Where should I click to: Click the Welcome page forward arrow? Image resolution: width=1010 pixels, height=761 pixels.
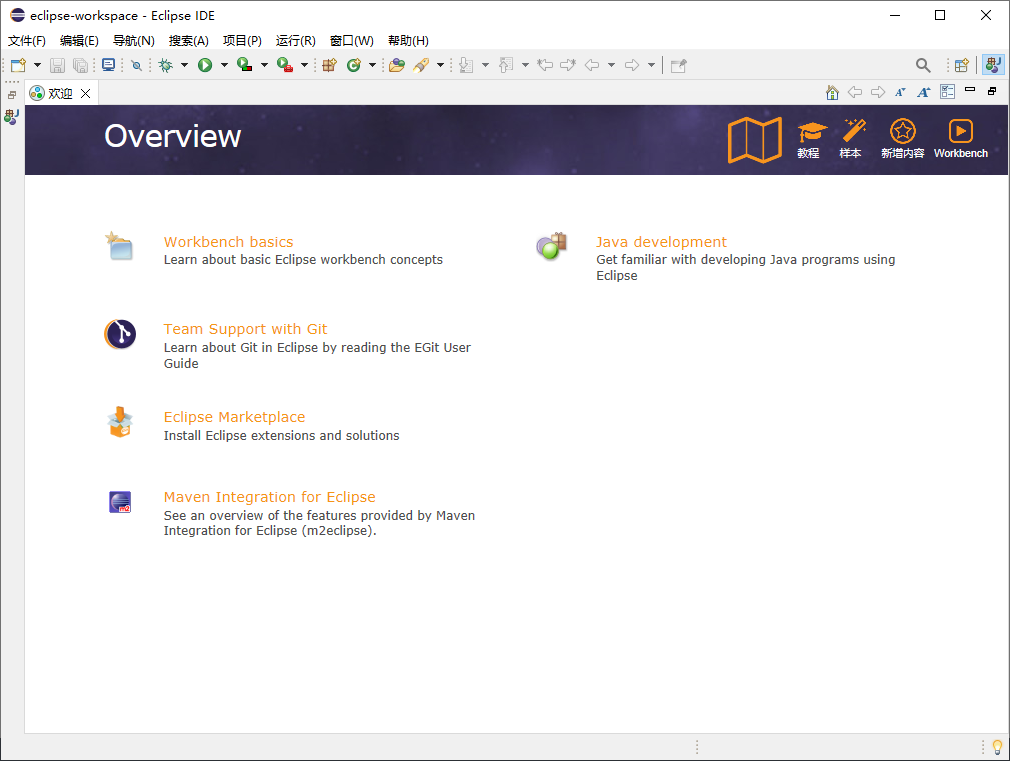[x=878, y=92]
